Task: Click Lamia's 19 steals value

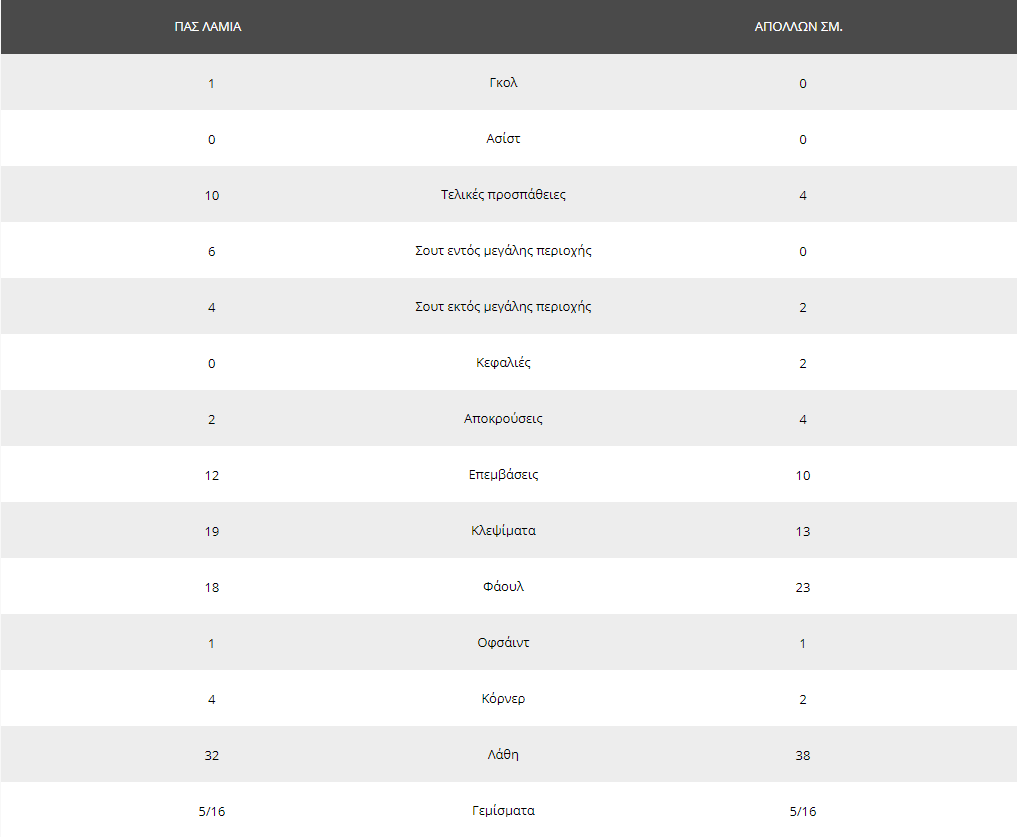Action: (211, 531)
